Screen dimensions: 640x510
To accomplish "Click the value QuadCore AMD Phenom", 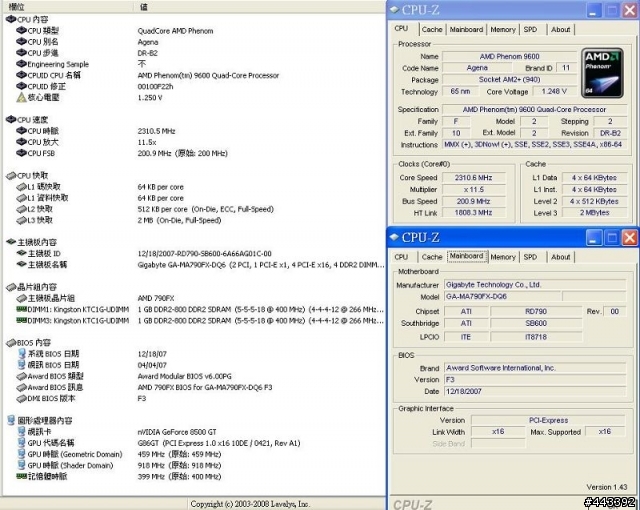I will pyautogui.click(x=175, y=31).
